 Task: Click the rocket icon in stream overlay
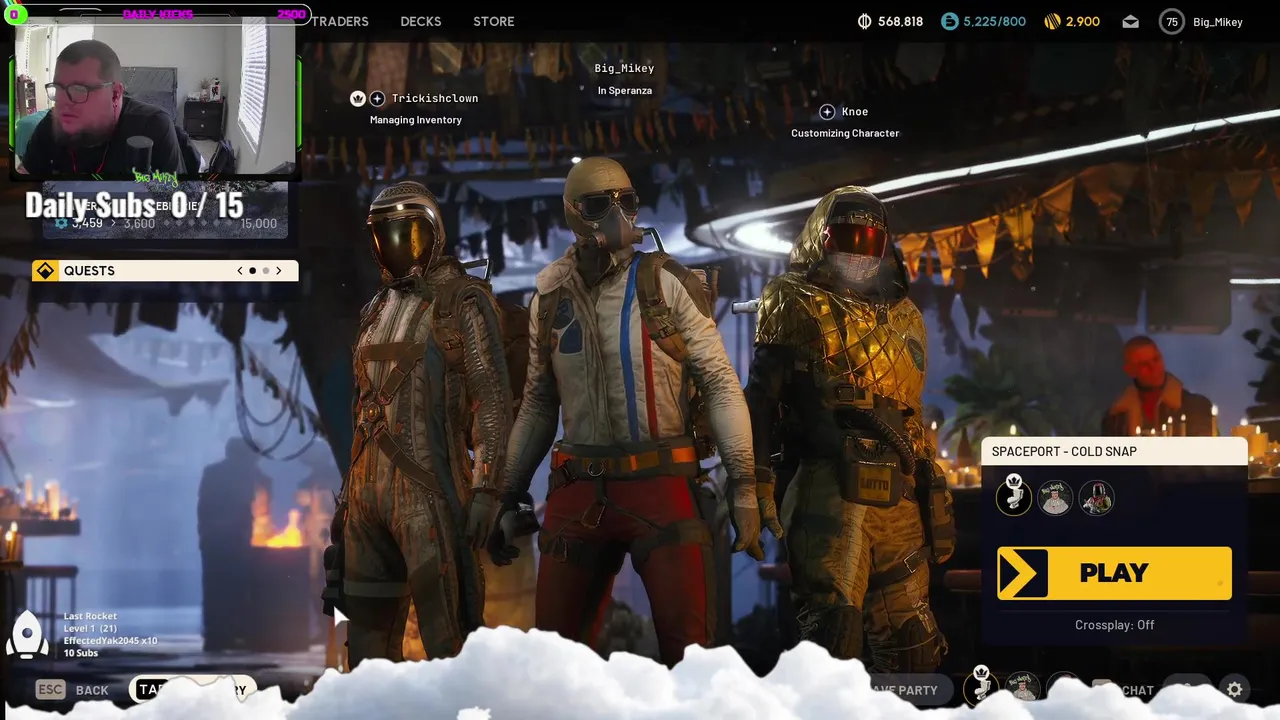tap(27, 634)
